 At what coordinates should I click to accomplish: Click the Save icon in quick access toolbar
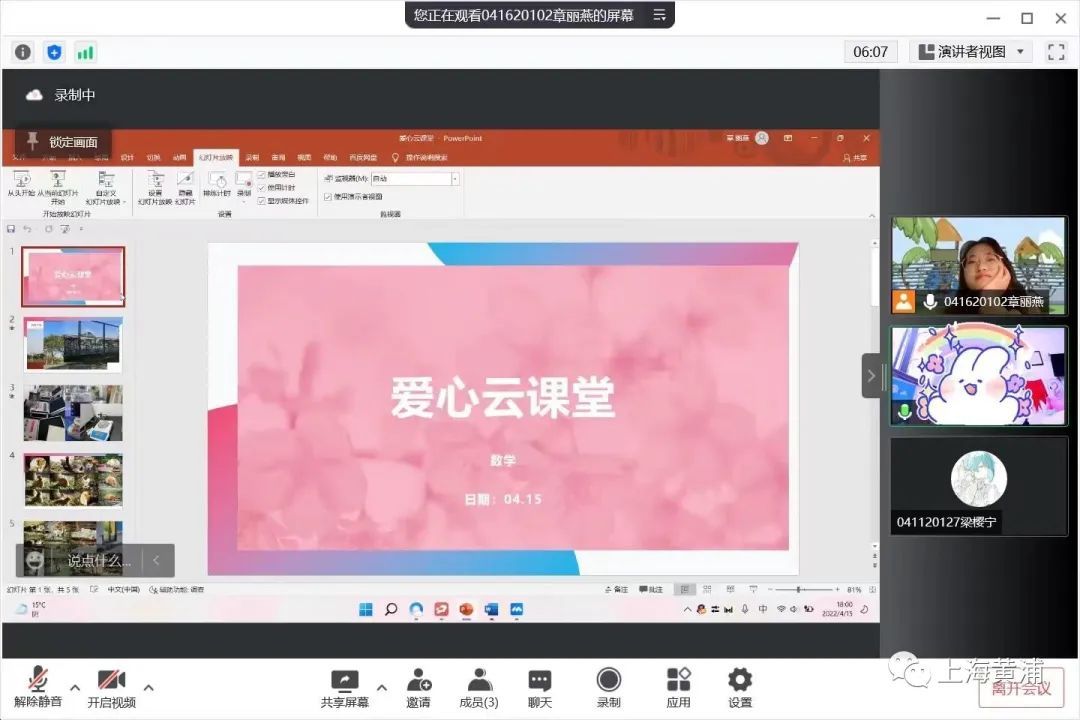11,229
